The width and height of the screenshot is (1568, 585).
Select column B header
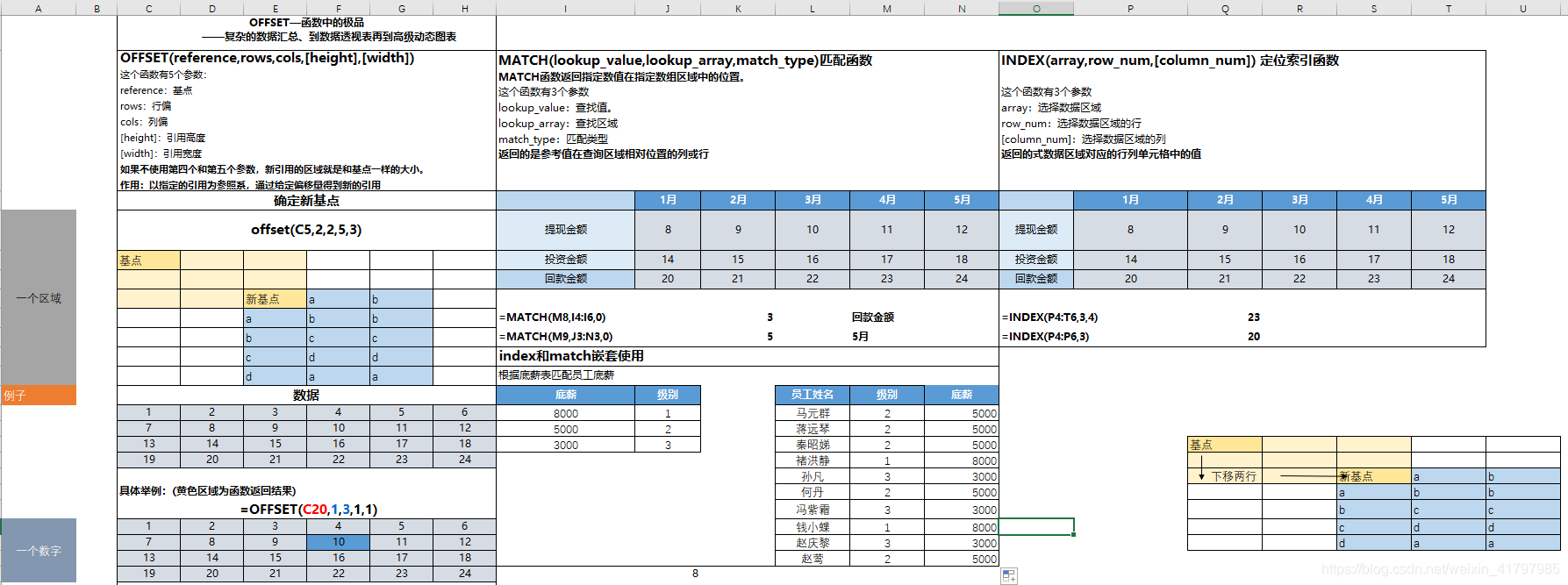pyautogui.click(x=97, y=8)
